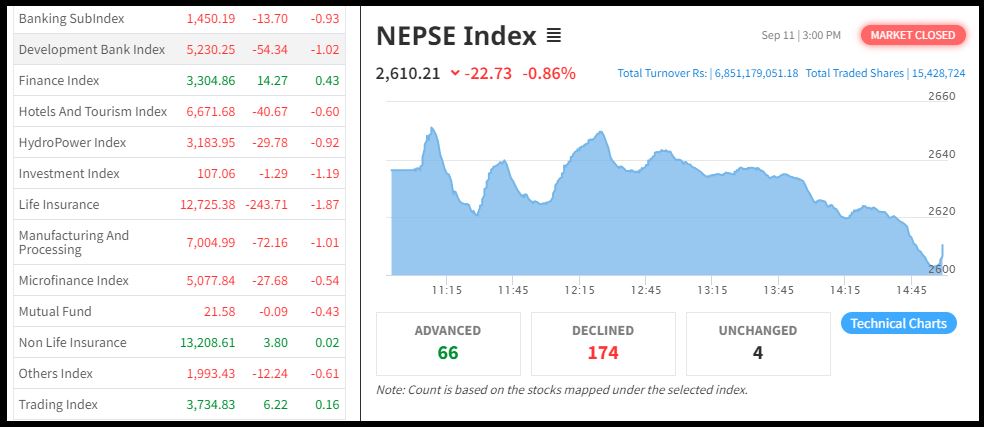This screenshot has height=427, width=984.
Task: Open the Technical Charts button
Action: (899, 323)
